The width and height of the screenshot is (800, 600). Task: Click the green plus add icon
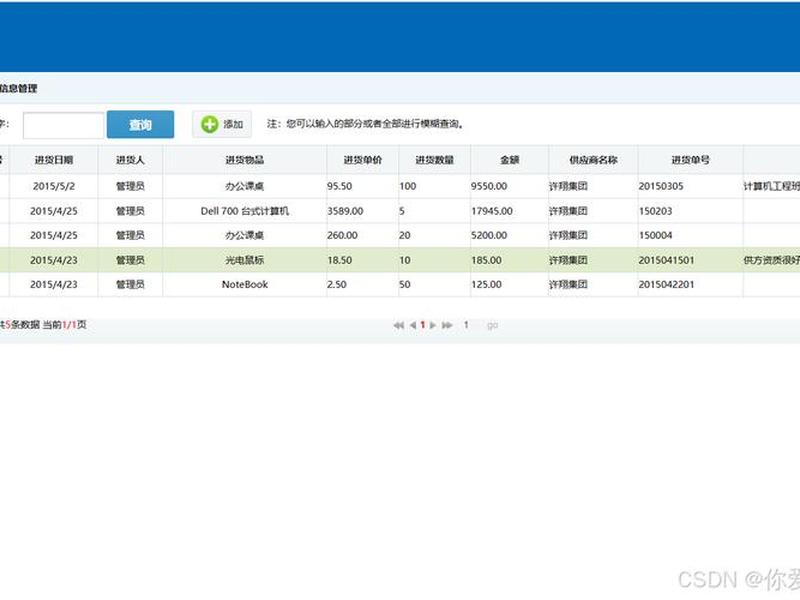[210, 124]
